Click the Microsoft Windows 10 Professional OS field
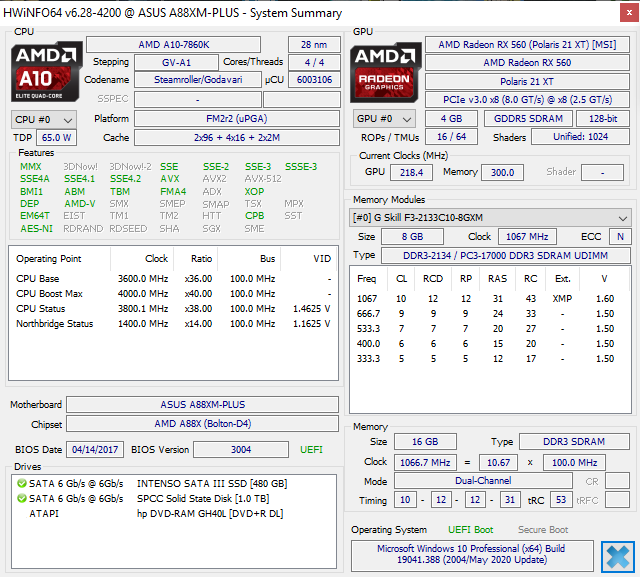Screen dimensions: 640x577 [471, 554]
